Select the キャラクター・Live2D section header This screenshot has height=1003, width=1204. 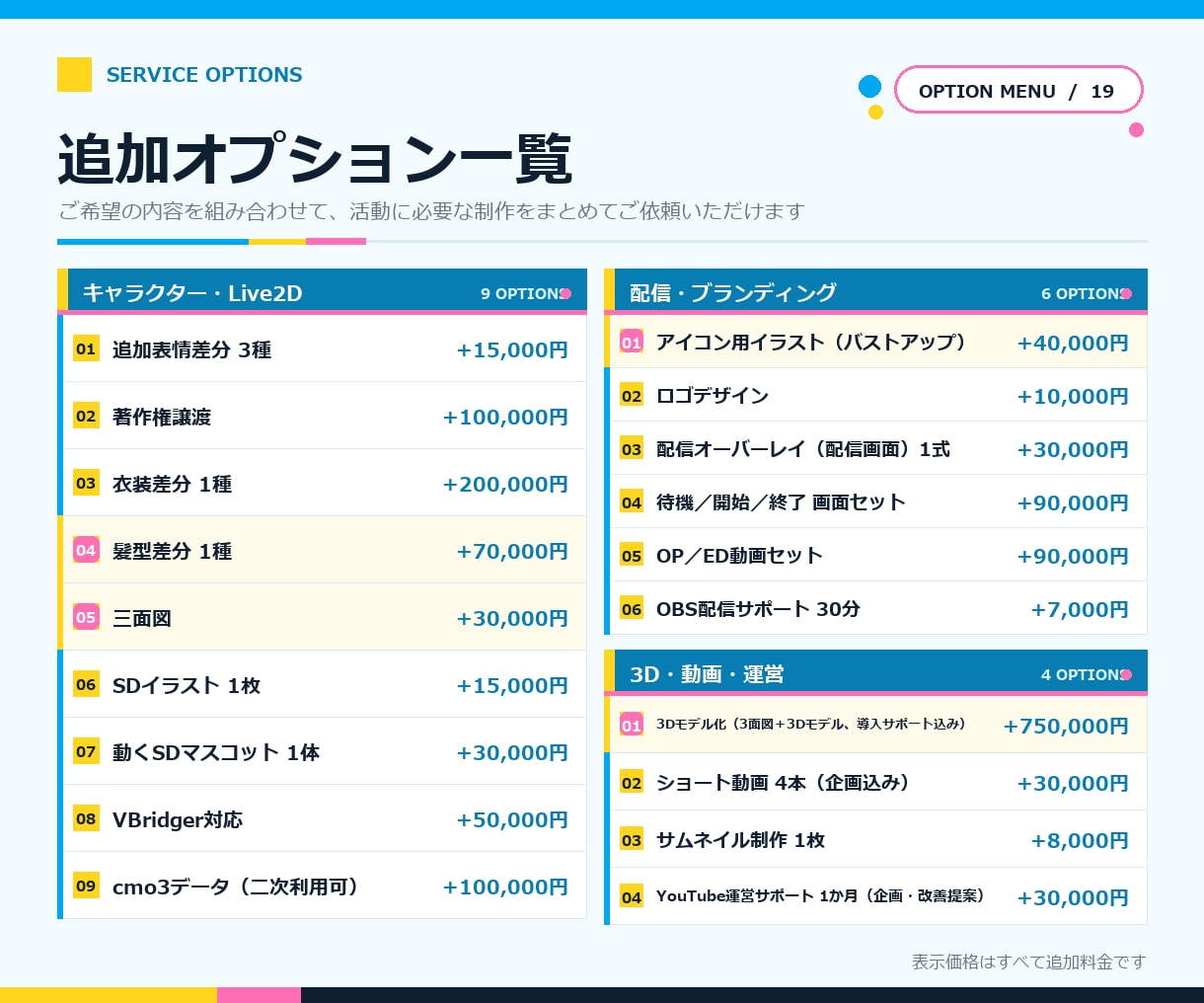(322, 292)
